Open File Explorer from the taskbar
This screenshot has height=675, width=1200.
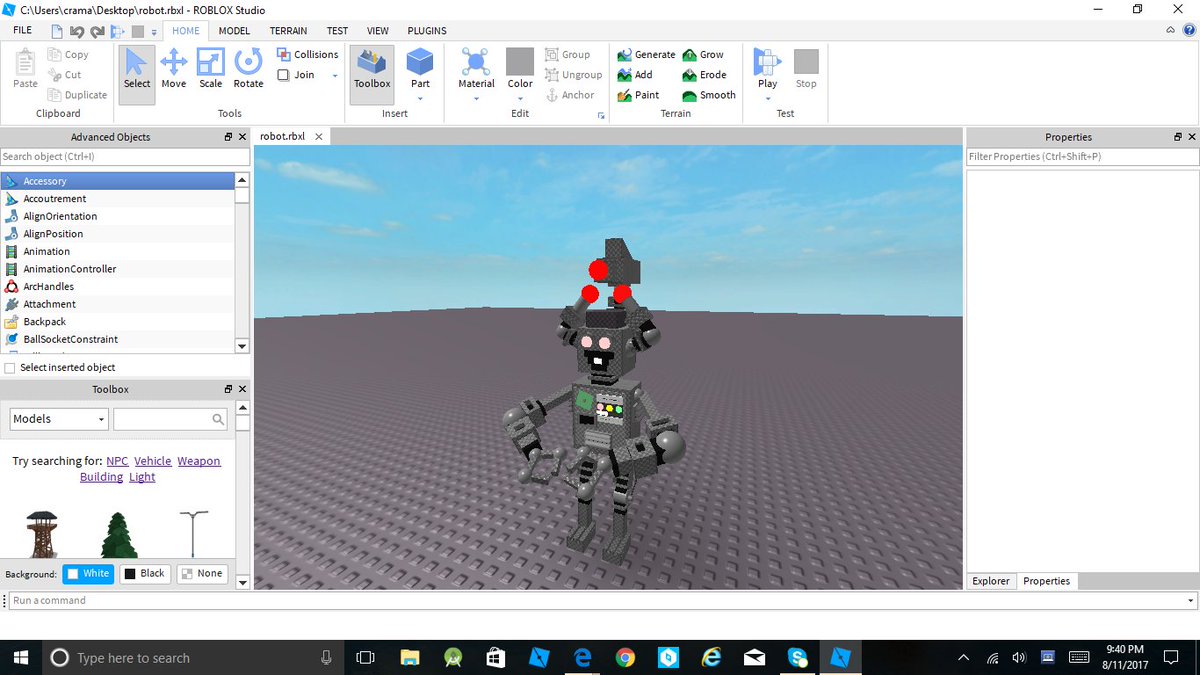(x=409, y=657)
